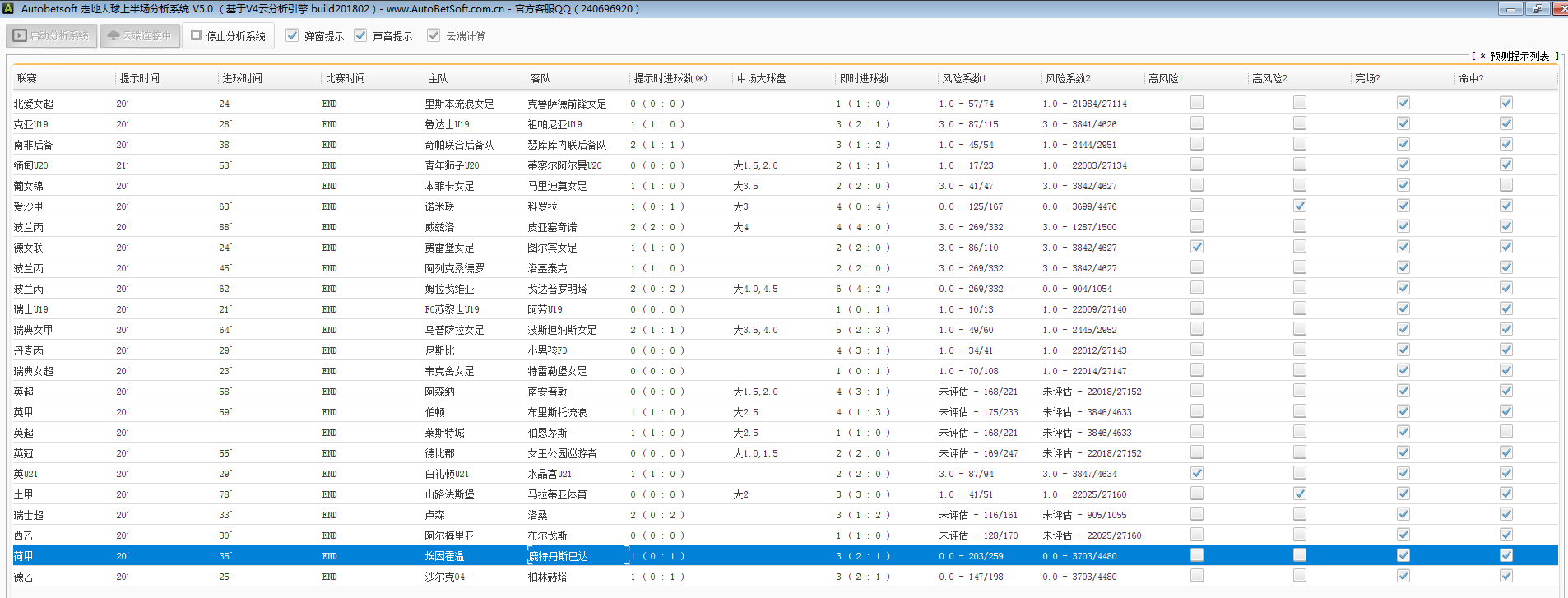Restore down the application window
1568x598 pixels.
coord(1537,9)
